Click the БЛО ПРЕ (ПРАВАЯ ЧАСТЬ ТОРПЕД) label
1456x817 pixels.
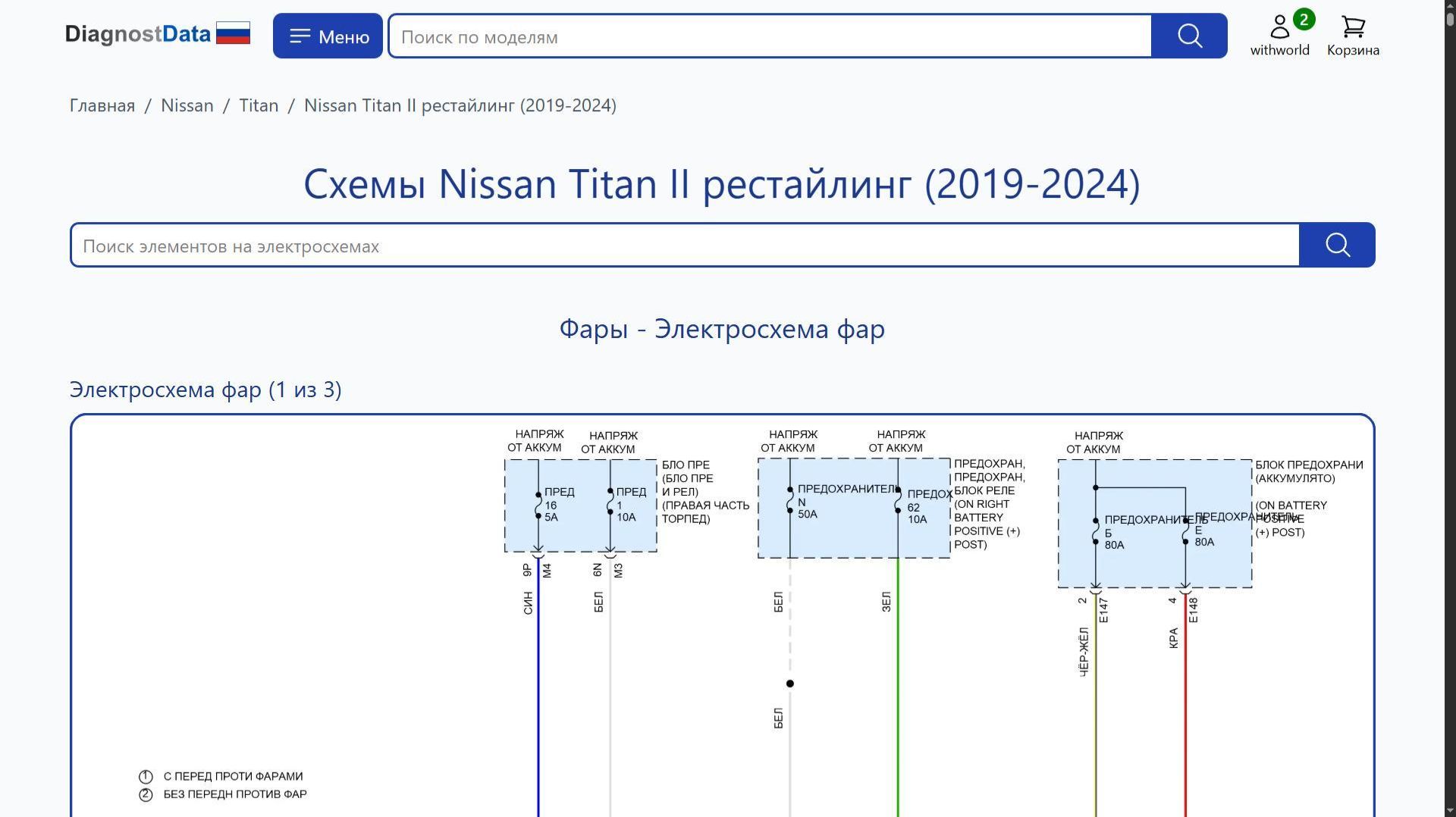click(x=705, y=492)
